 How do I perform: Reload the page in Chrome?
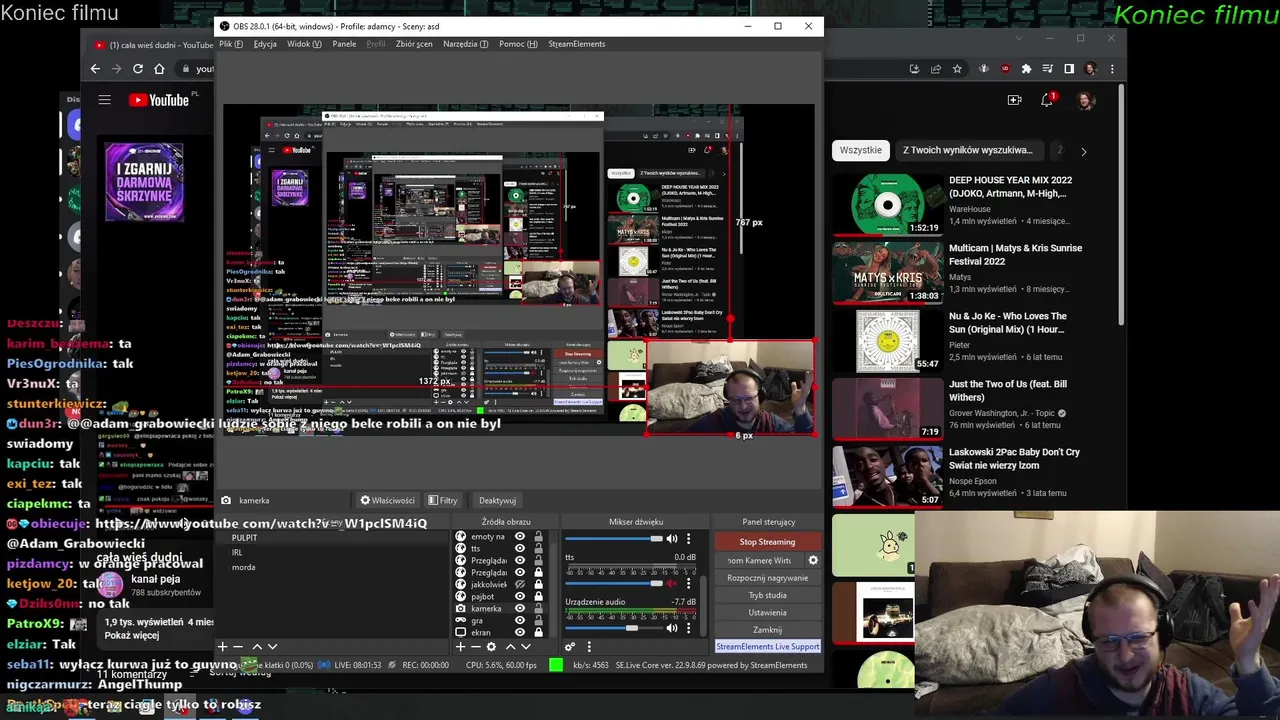pos(138,69)
